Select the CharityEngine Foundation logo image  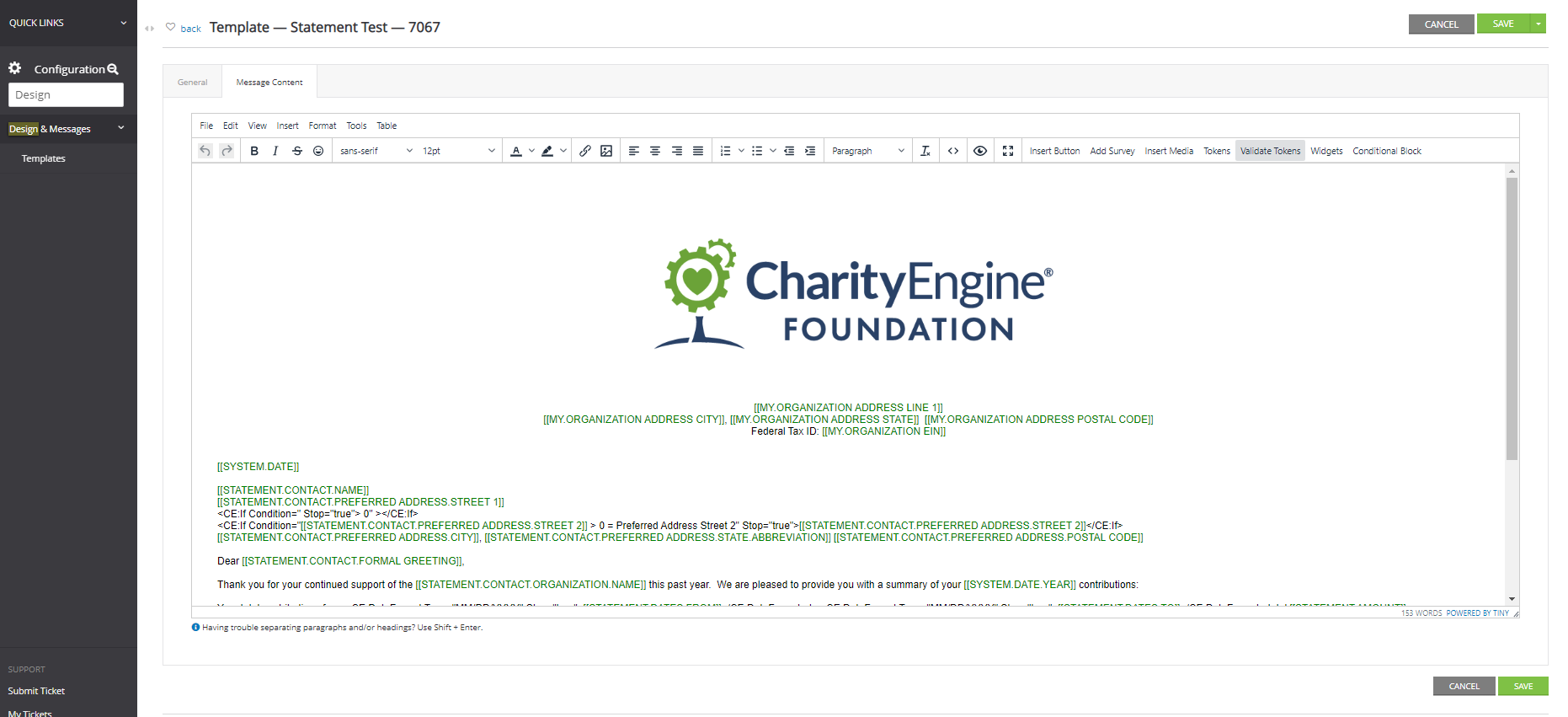click(x=854, y=293)
